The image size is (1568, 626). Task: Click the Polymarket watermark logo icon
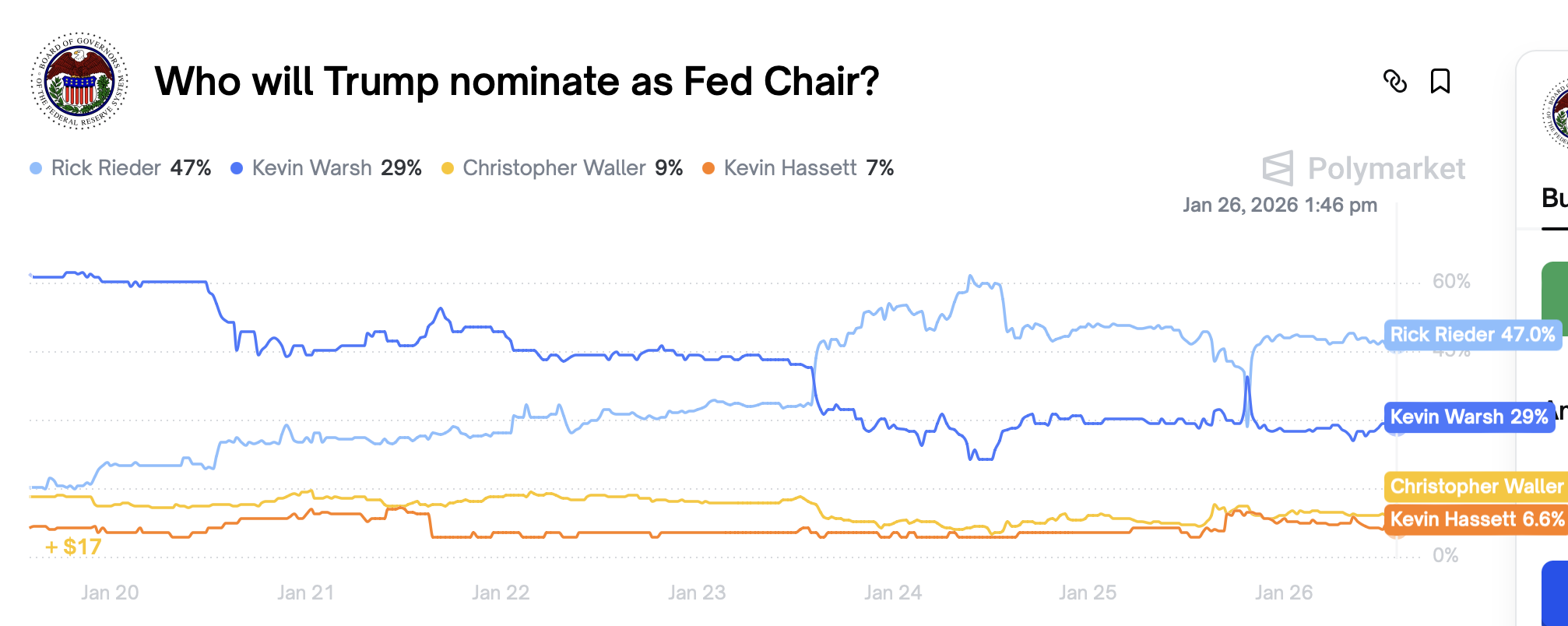[x=1278, y=168]
